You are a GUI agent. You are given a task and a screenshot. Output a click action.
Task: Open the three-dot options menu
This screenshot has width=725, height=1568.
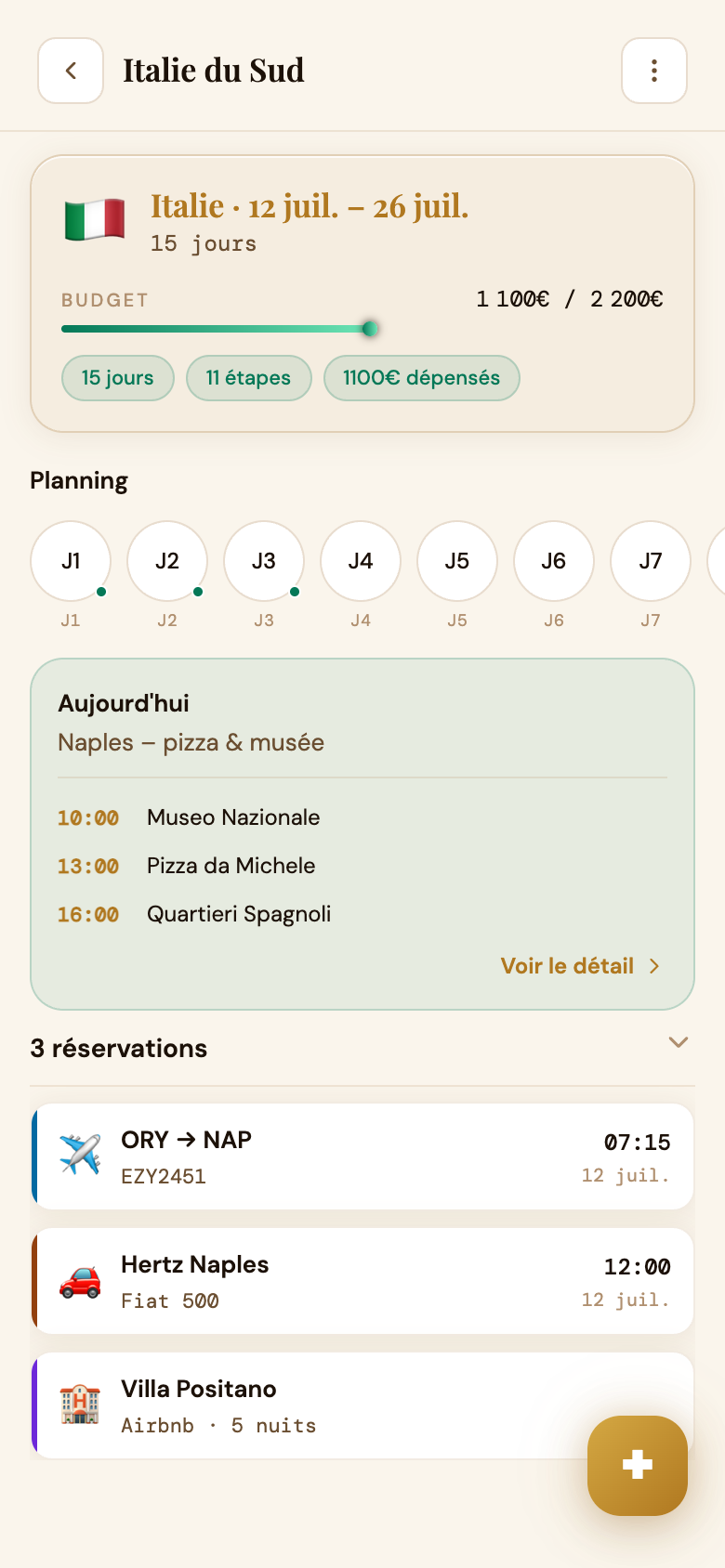pyautogui.click(x=654, y=71)
